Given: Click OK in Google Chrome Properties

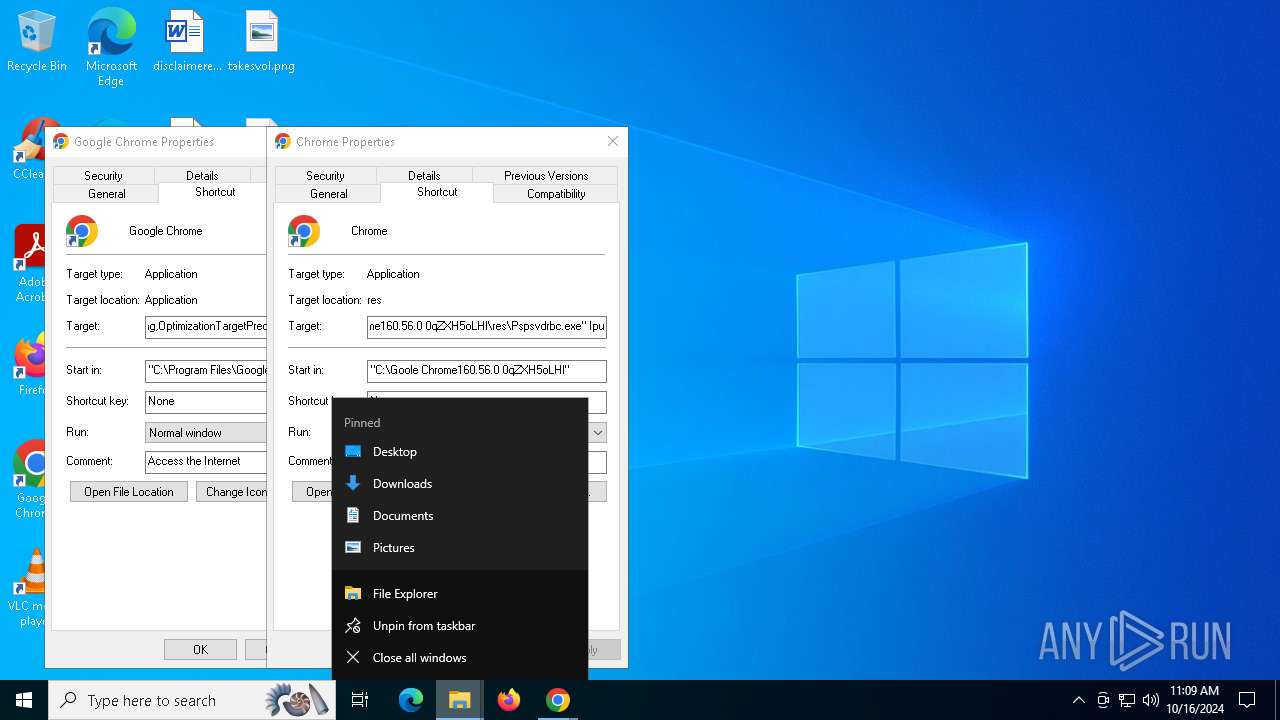Looking at the screenshot, I should tap(200, 650).
